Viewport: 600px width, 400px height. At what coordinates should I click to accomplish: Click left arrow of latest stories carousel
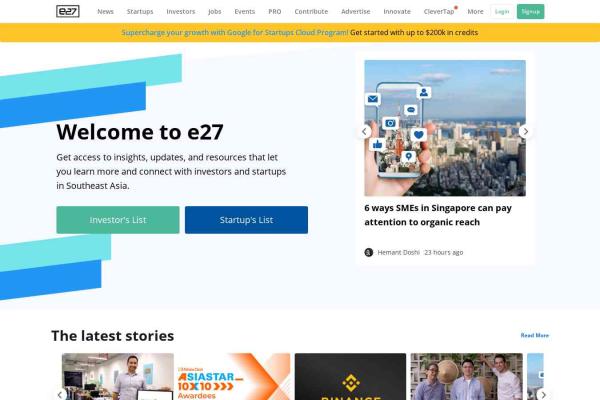coord(60,395)
